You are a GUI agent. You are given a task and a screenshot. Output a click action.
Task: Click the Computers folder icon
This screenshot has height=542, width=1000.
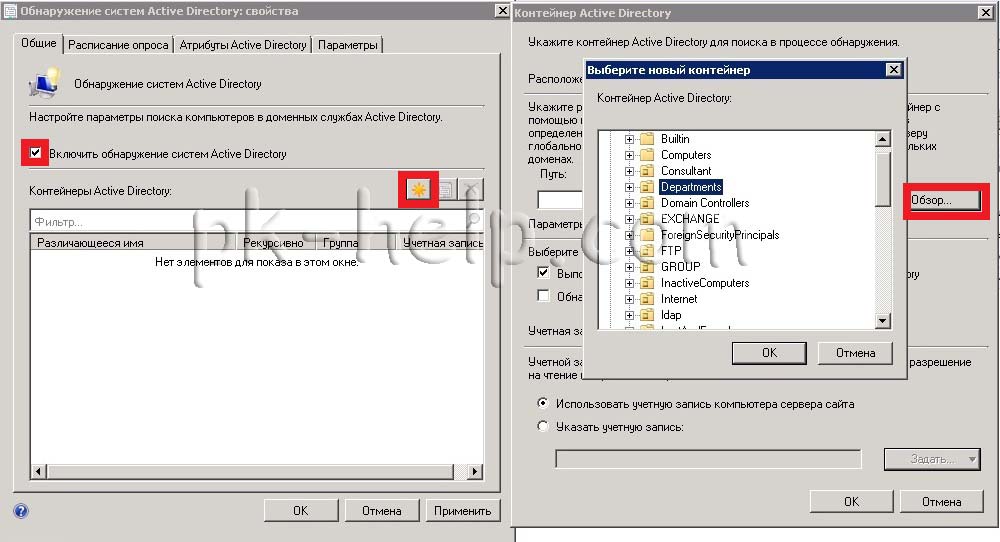point(647,154)
